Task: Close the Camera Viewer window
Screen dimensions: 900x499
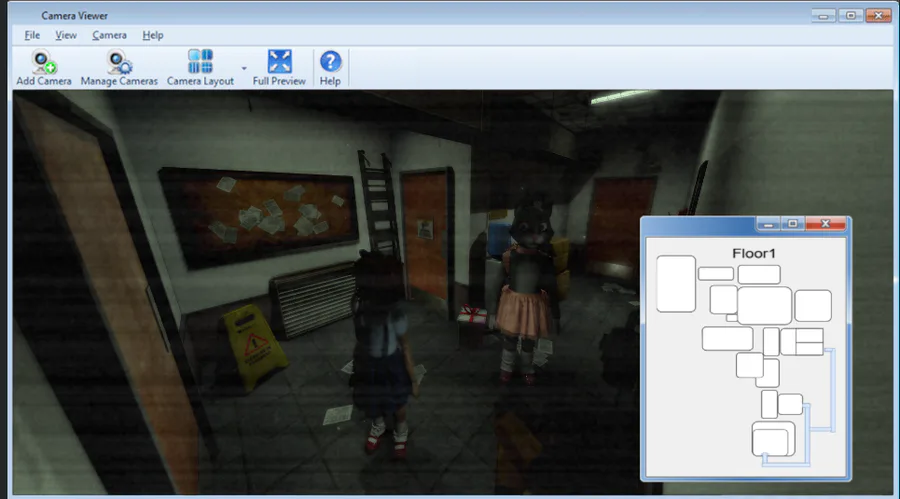Action: (x=878, y=16)
